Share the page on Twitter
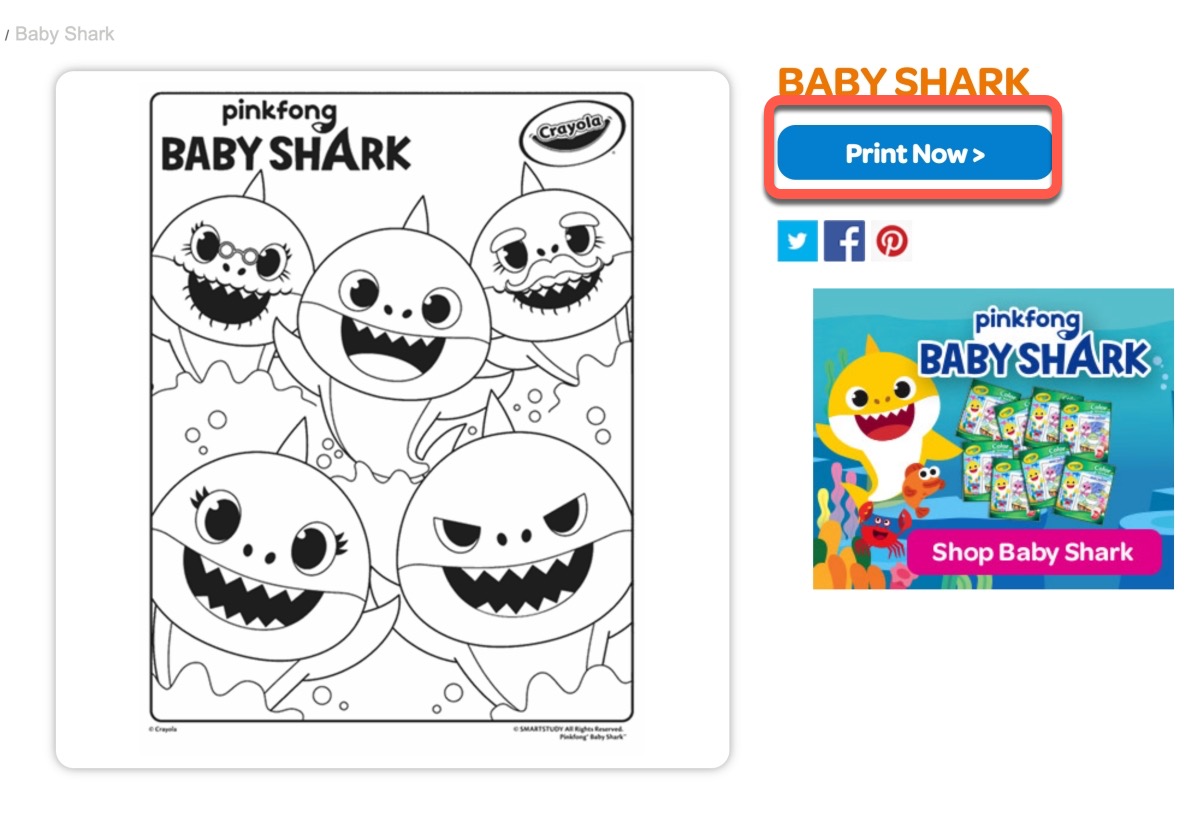The height and width of the screenshot is (823, 1200). [x=797, y=241]
